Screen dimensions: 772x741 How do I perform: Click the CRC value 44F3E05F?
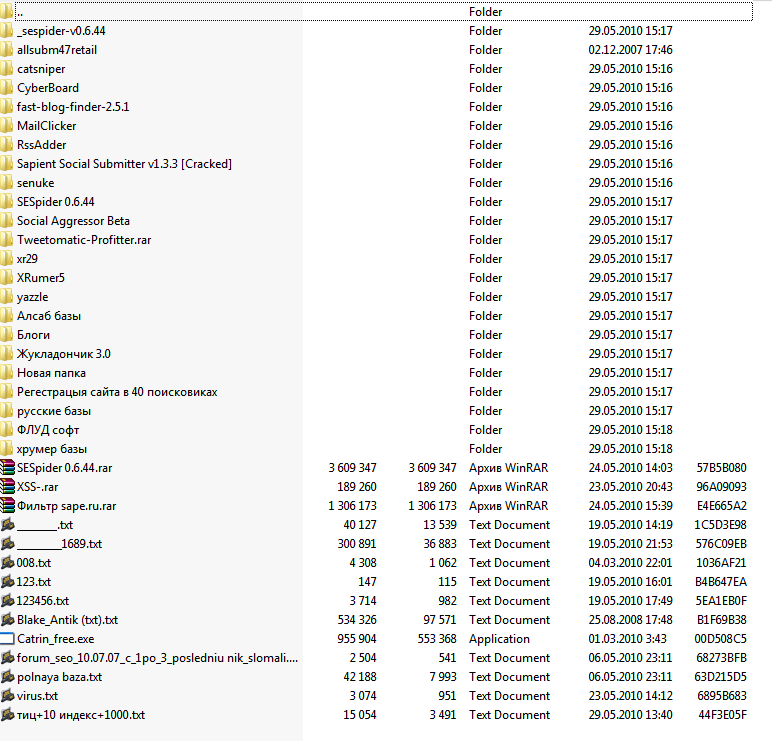point(722,715)
